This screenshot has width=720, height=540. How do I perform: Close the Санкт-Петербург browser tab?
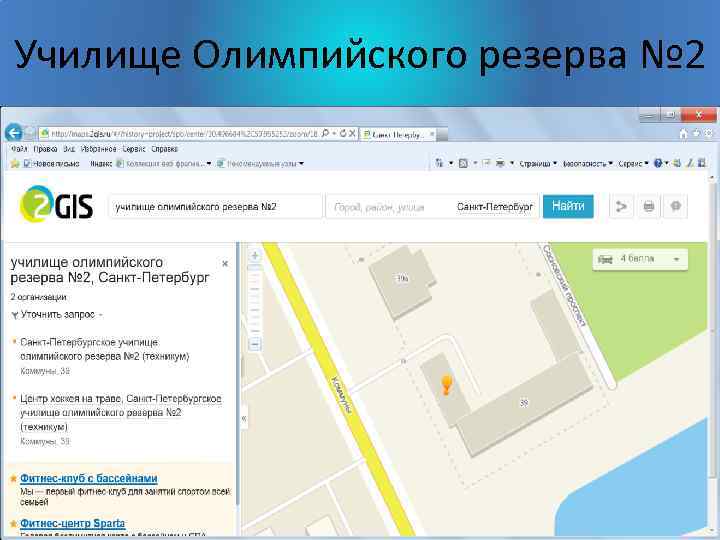pos(432,134)
